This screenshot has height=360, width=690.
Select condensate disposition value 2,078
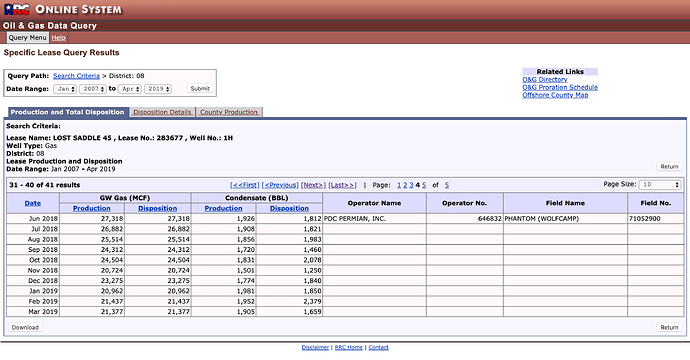(x=290, y=260)
